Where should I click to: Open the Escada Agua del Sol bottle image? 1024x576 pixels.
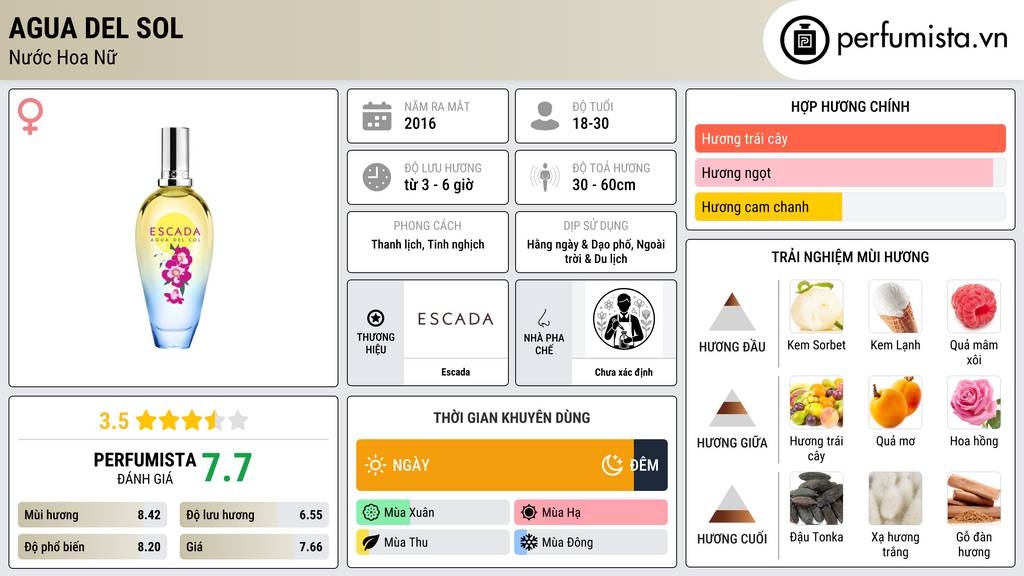click(174, 238)
